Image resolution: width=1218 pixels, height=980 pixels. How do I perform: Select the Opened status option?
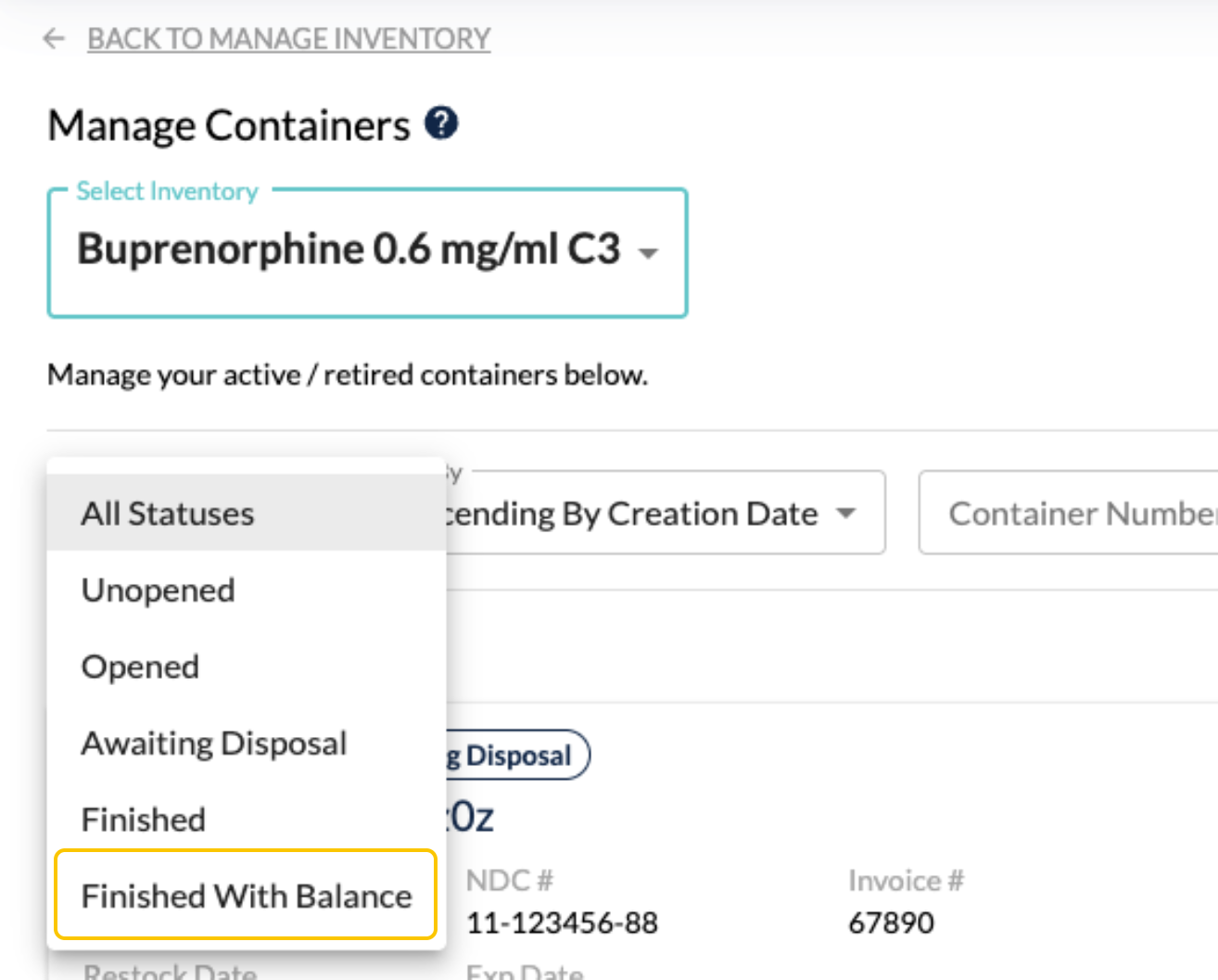point(141,668)
